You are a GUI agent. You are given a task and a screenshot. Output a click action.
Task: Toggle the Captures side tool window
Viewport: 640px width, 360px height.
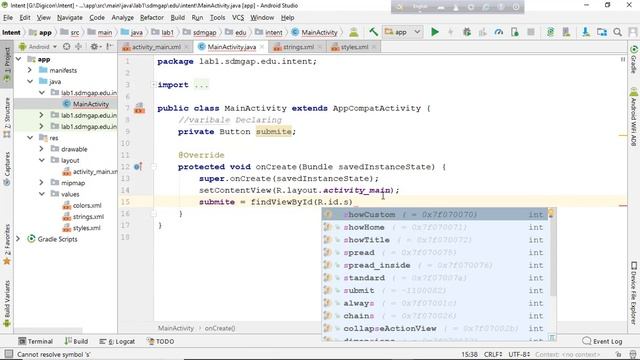7,169
